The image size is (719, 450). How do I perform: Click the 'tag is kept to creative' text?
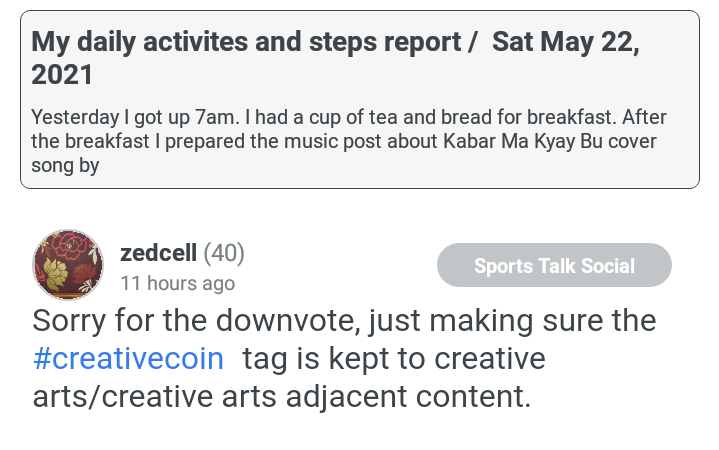click(x=394, y=358)
